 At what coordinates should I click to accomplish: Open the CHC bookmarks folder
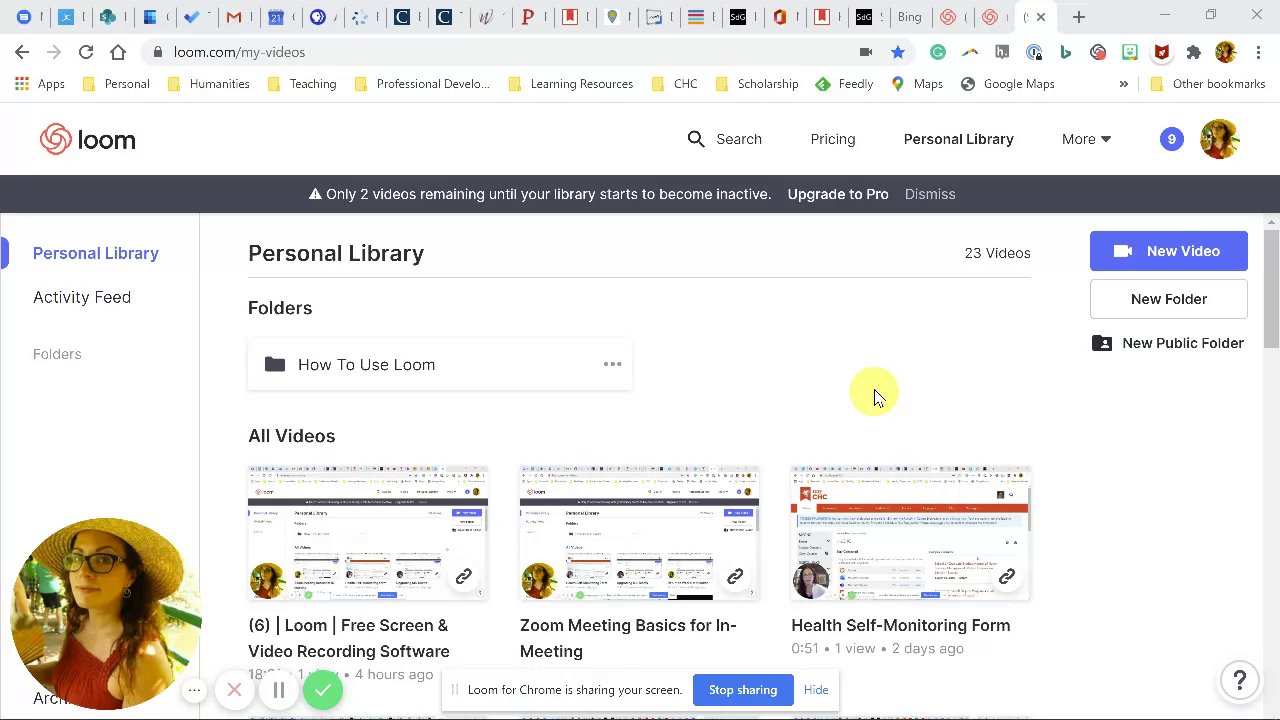tap(675, 84)
